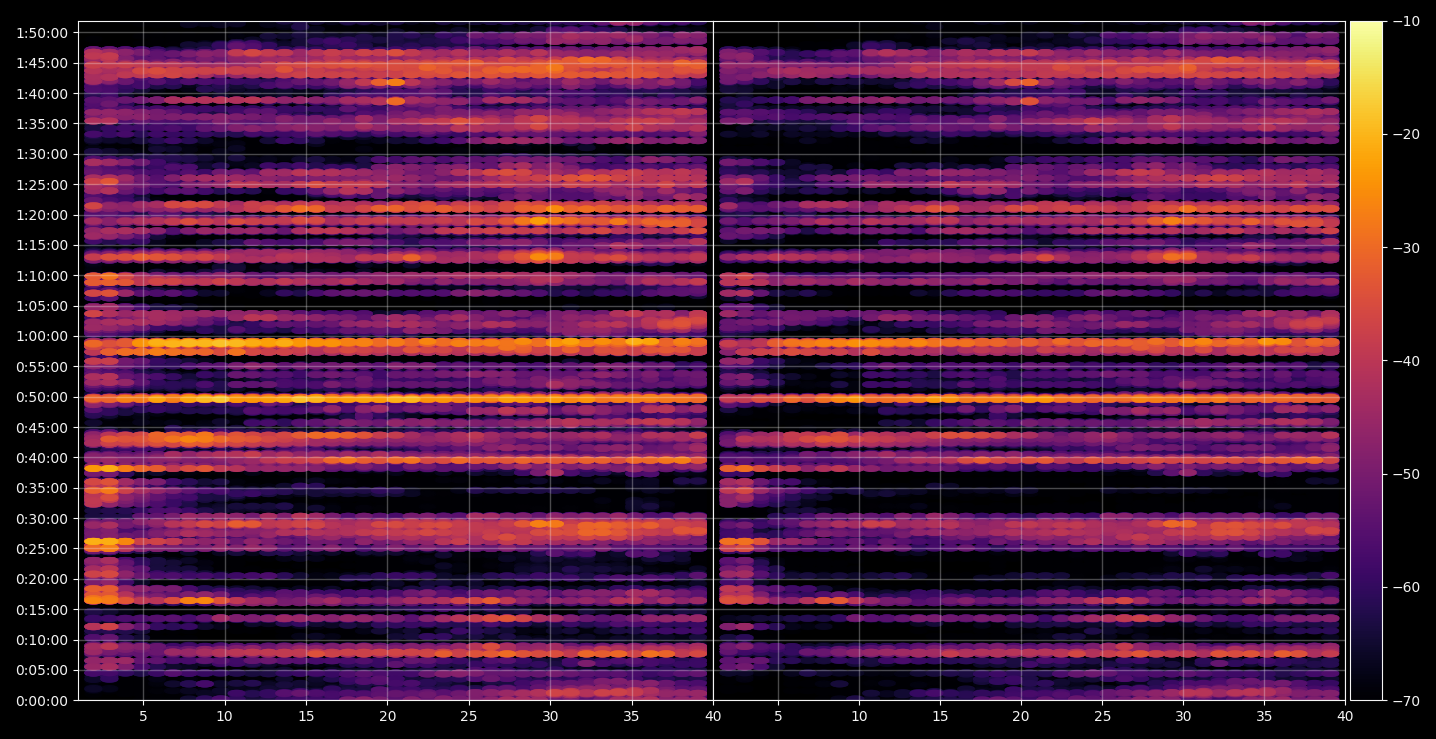The height and width of the screenshot is (739, 1436).
Task: Select the right plot's x-axis label 35
Action: (1264, 716)
